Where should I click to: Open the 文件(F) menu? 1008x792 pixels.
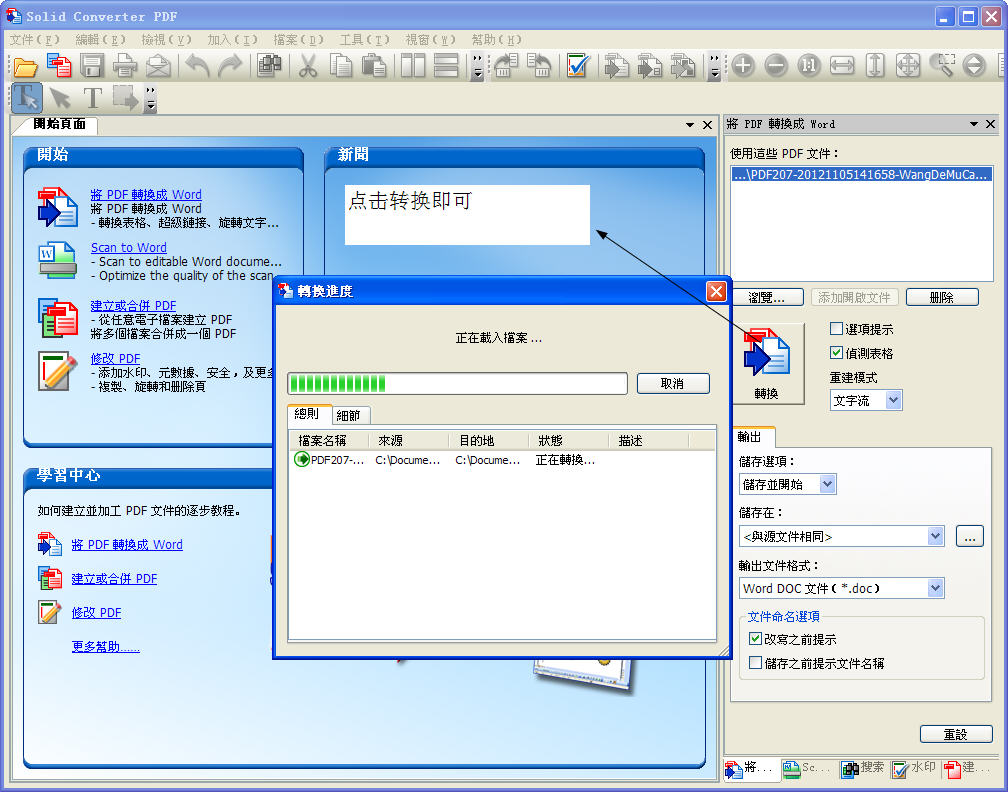[34, 40]
